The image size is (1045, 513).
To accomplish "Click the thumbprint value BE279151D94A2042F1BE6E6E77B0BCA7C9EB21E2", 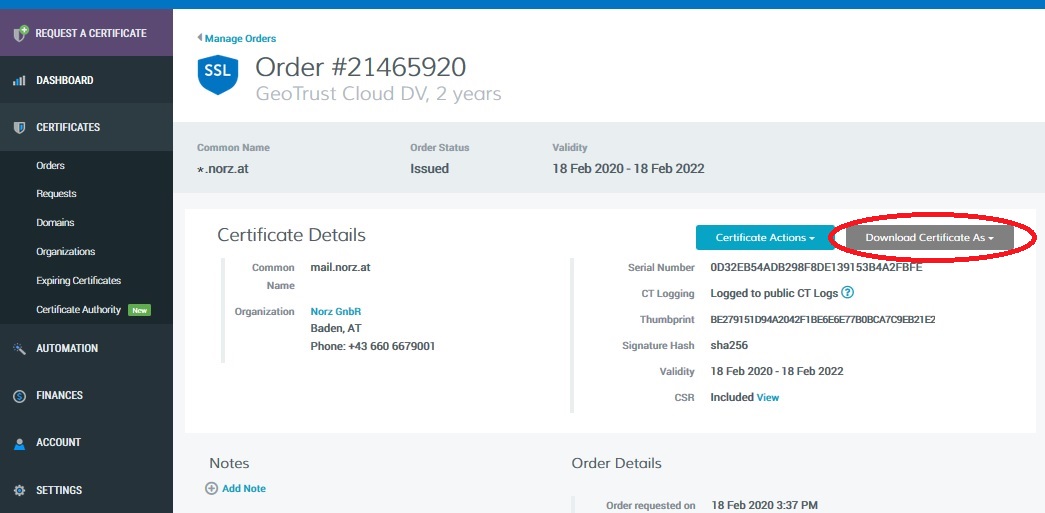I will click(823, 320).
